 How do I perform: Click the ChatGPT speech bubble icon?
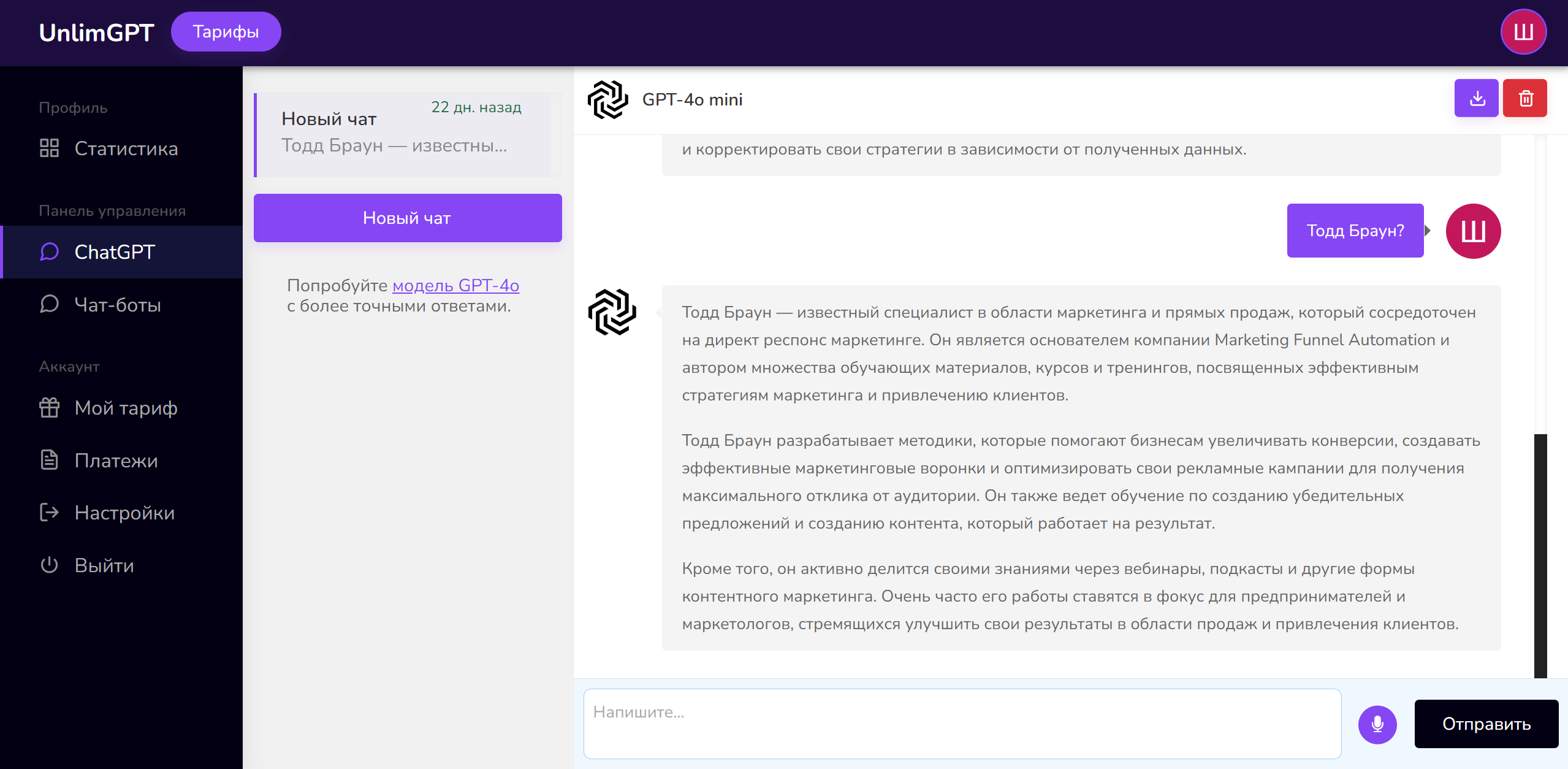[x=49, y=252]
